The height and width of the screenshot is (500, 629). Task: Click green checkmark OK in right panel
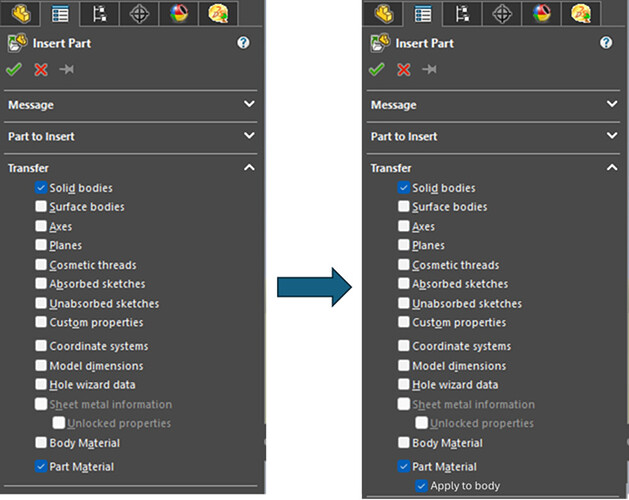[x=376, y=69]
